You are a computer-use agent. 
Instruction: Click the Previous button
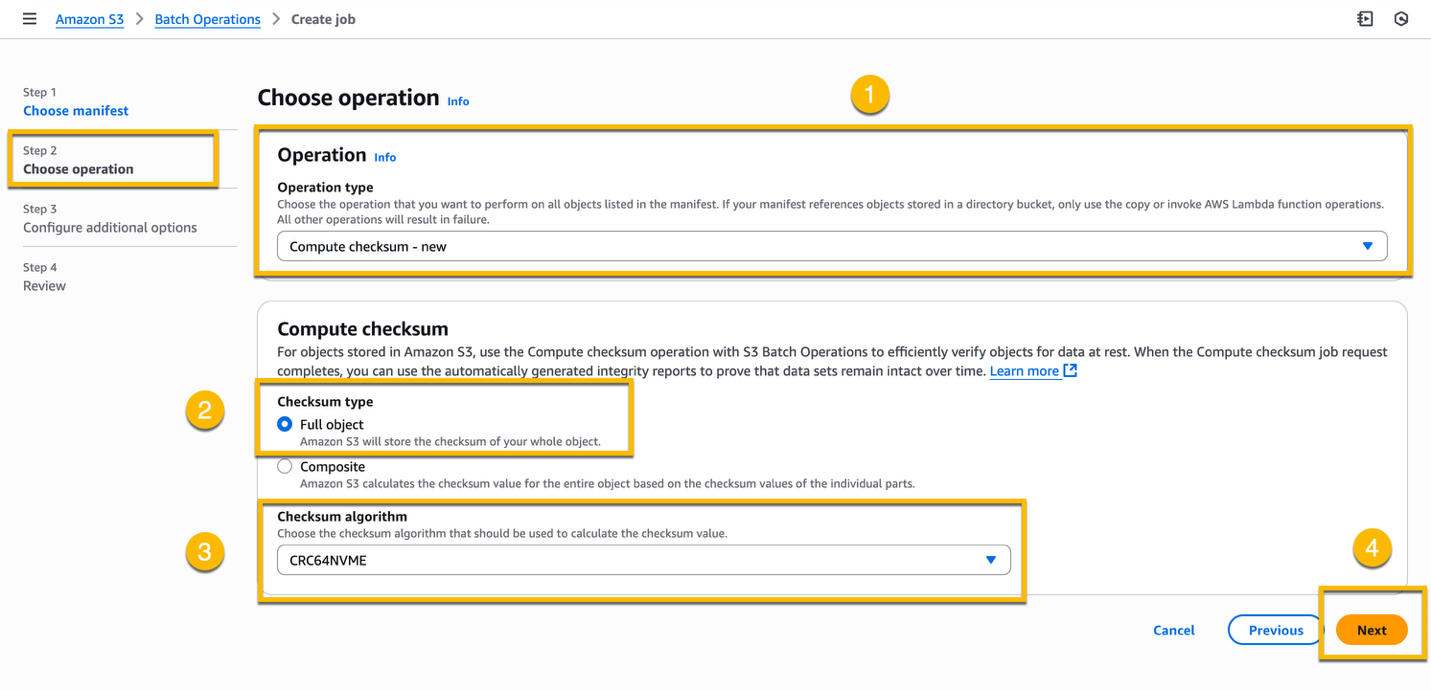[1276, 630]
